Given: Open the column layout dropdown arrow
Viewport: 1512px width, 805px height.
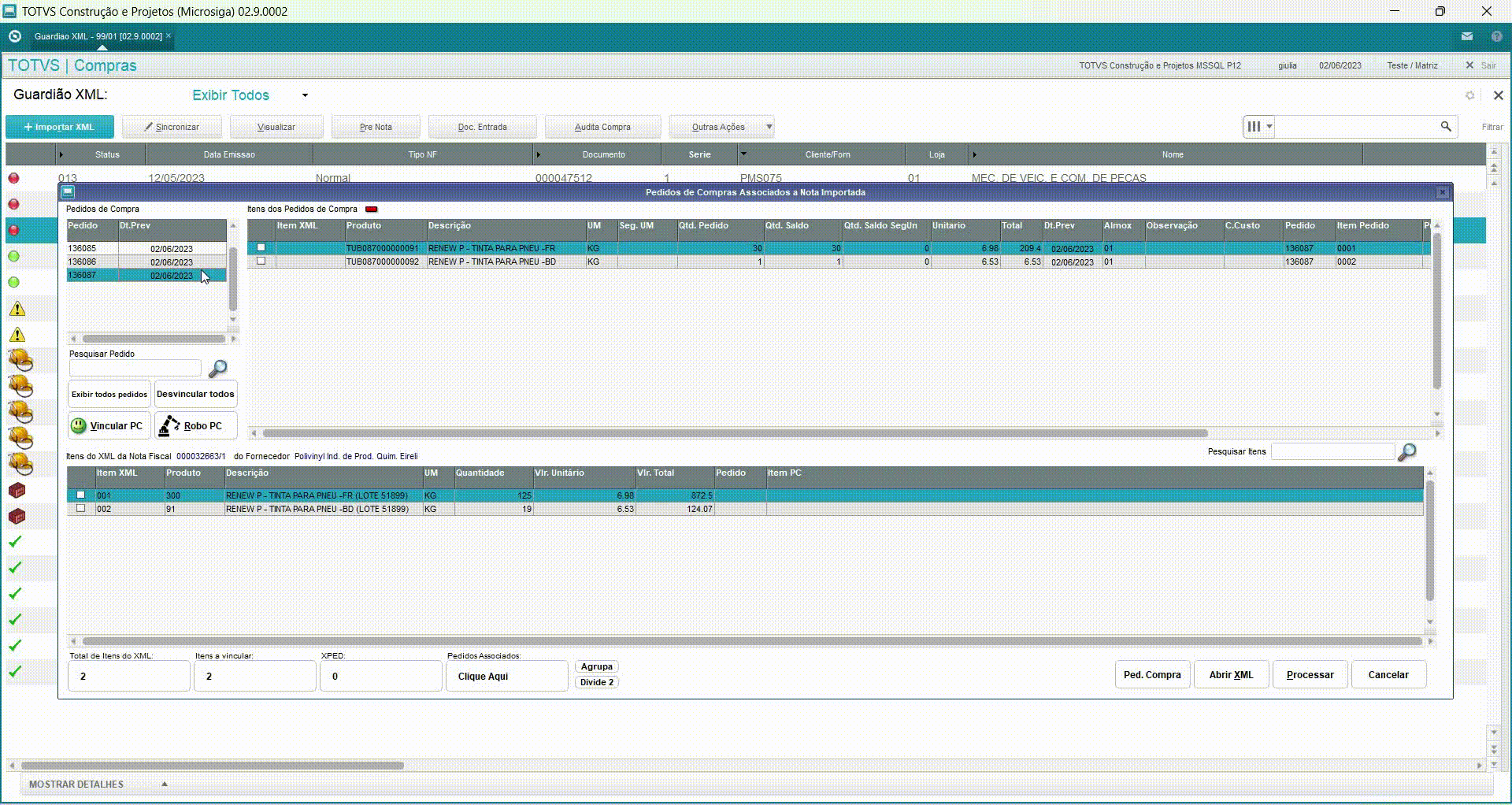Looking at the screenshot, I should pyautogui.click(x=1269, y=126).
